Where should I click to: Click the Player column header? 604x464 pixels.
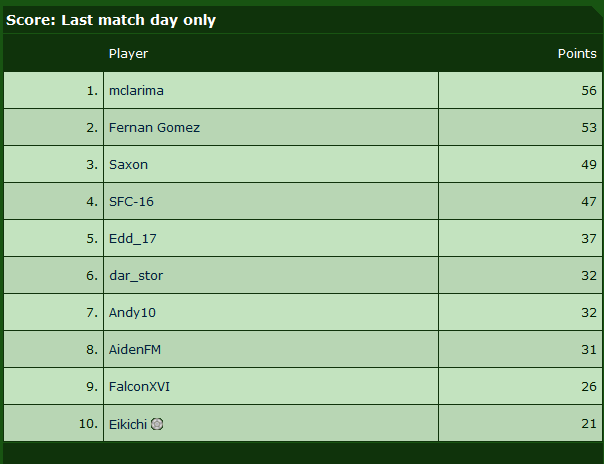pyautogui.click(x=128, y=54)
